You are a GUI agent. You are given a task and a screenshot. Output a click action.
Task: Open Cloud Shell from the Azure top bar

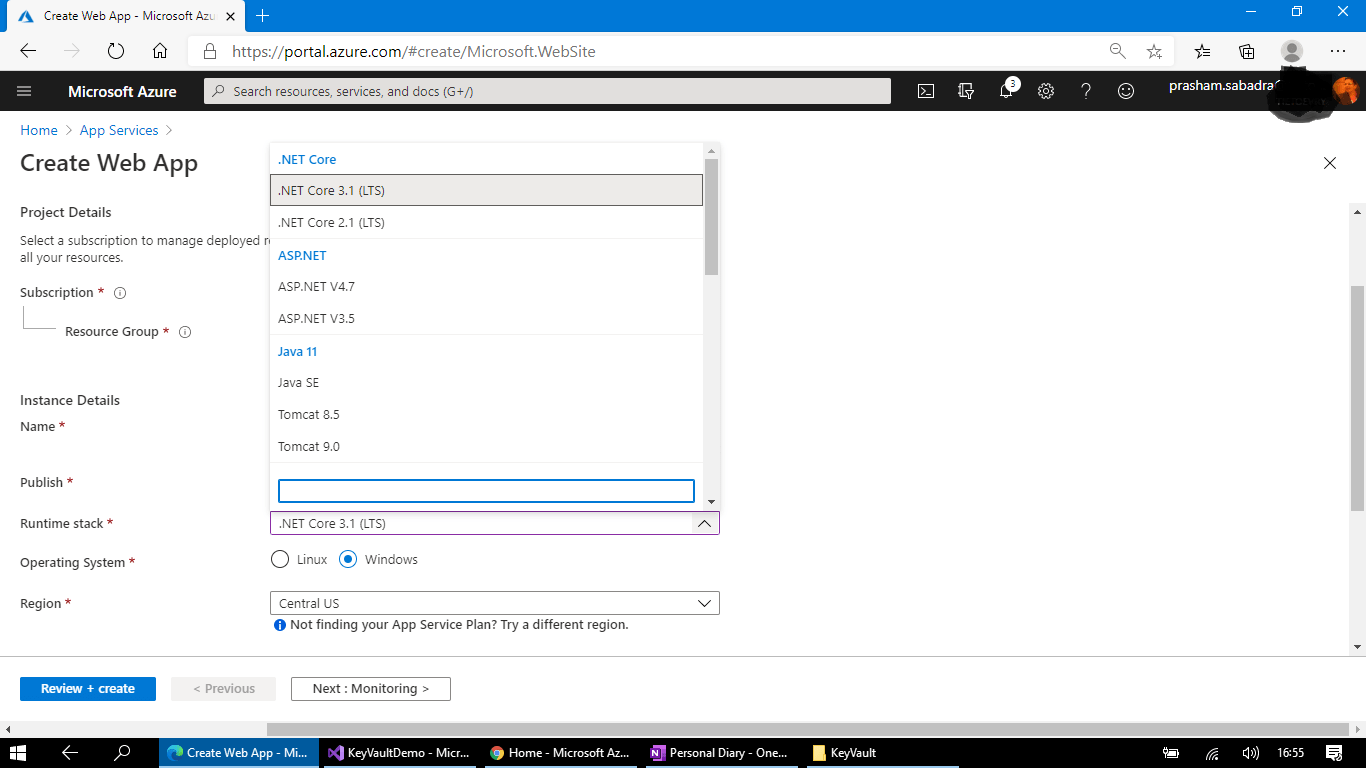tap(926, 91)
